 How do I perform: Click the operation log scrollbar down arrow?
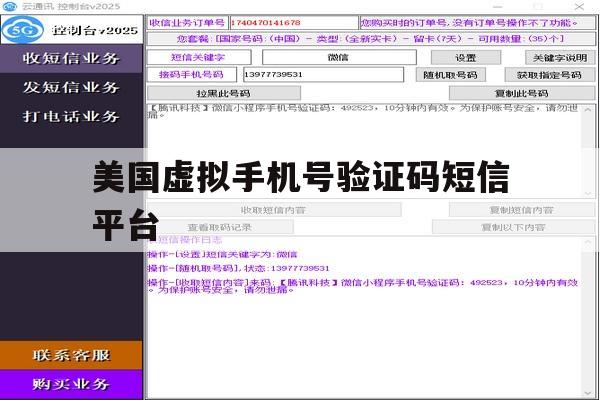pyautogui.click(x=588, y=393)
